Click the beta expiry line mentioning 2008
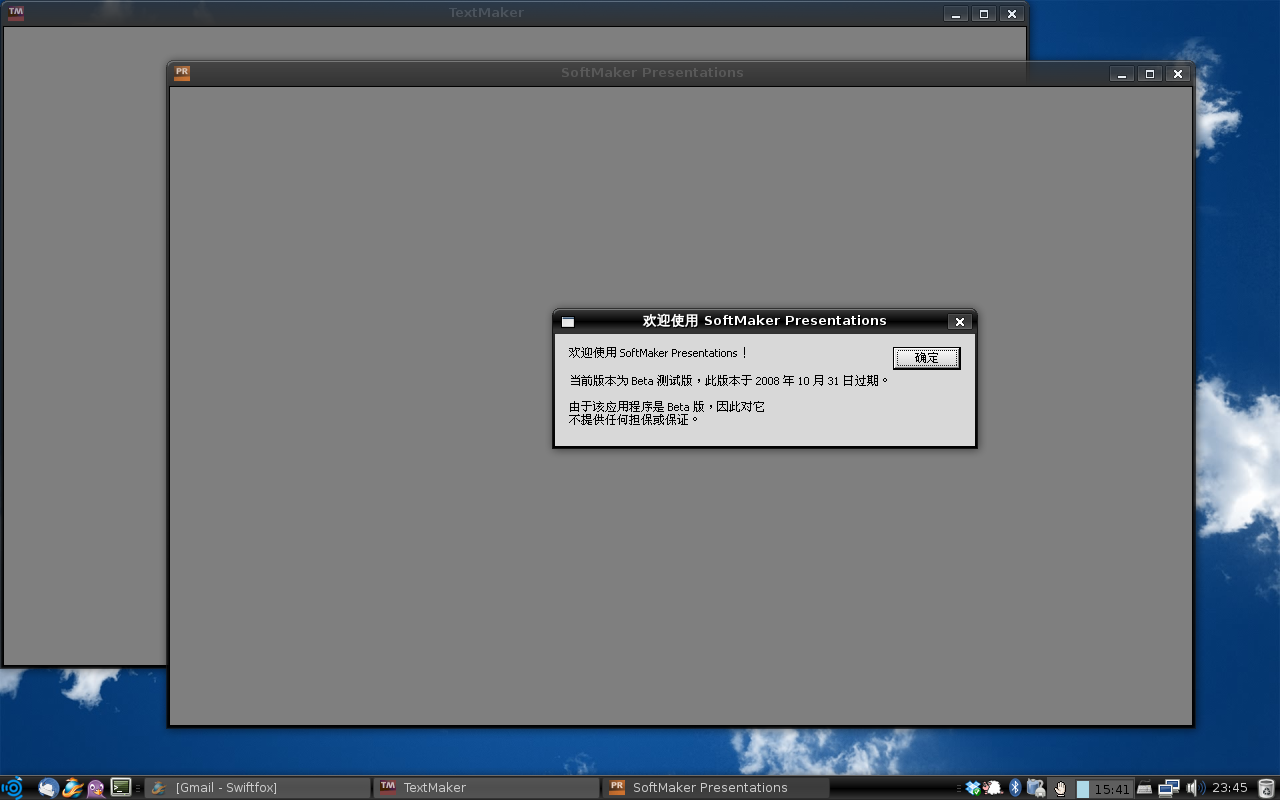 coord(729,381)
